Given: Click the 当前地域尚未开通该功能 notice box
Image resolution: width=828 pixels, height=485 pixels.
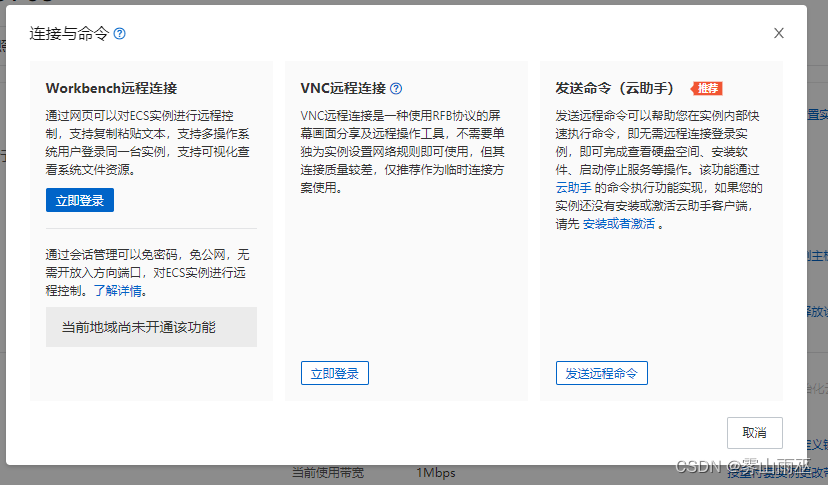Looking at the screenshot, I should 152,327.
